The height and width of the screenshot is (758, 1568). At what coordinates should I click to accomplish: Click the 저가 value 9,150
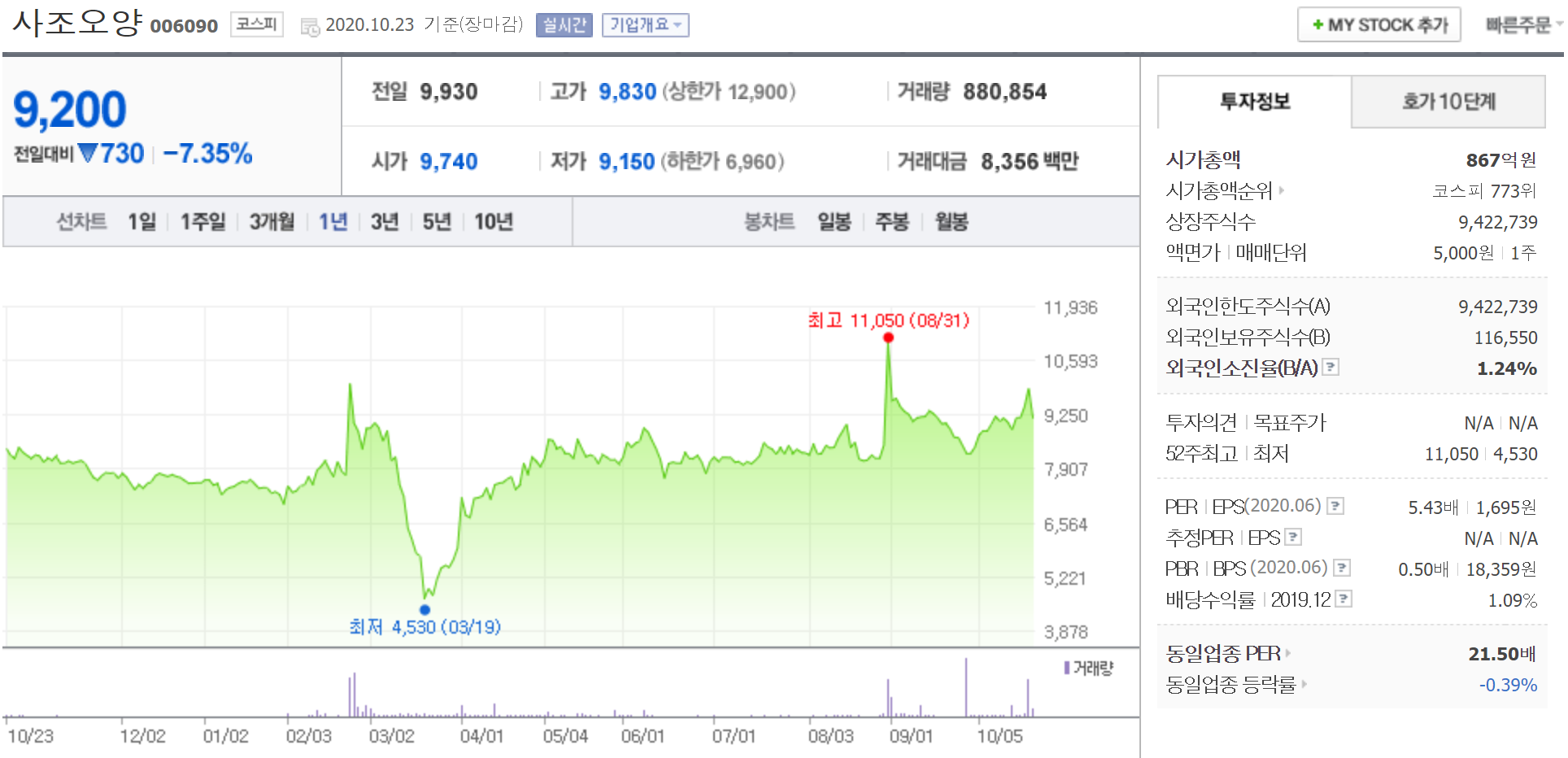coord(626,161)
